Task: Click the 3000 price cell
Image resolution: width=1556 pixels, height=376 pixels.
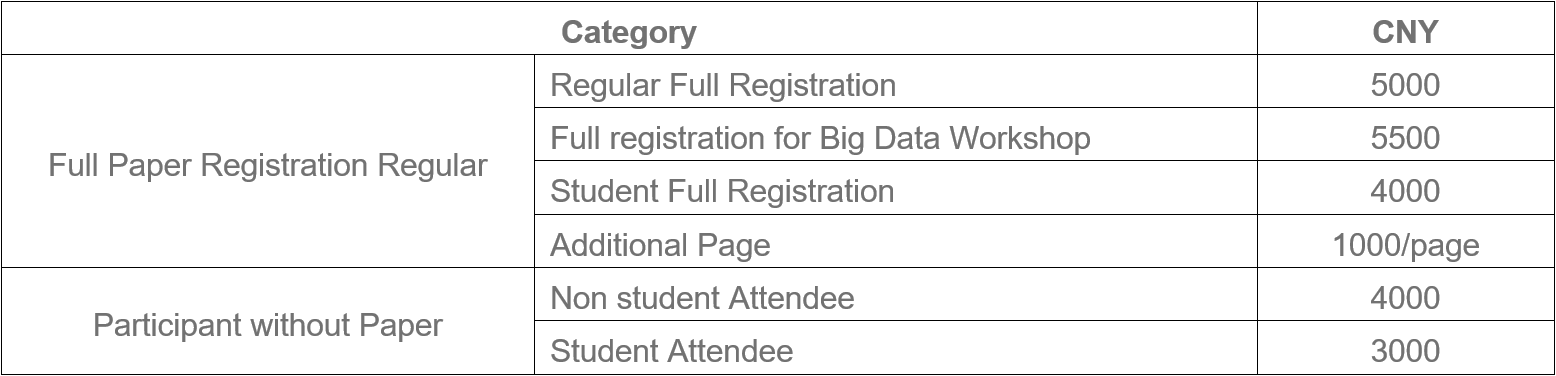Action: [x=1405, y=351]
